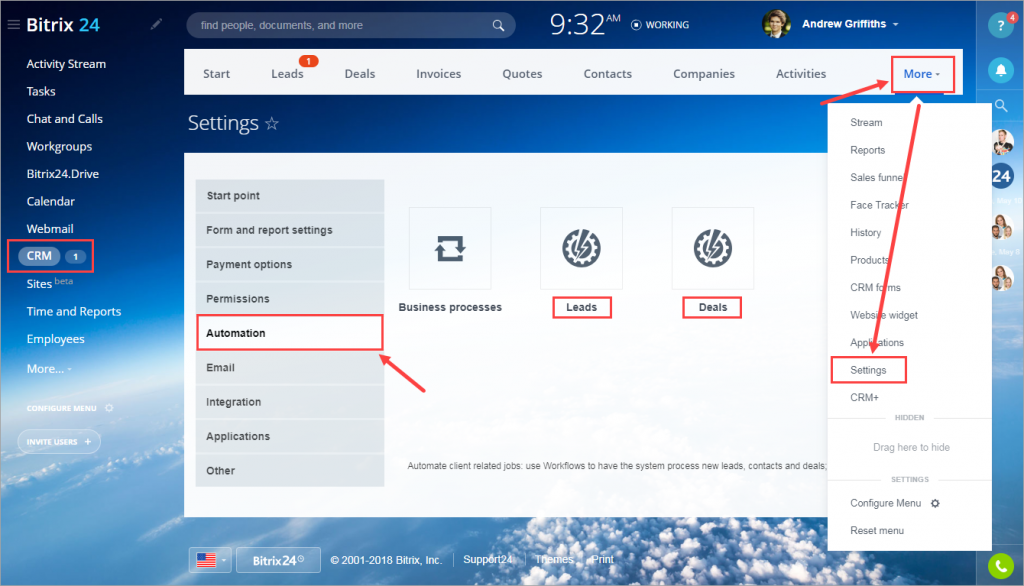Image resolution: width=1024 pixels, height=586 pixels.
Task: Select Start point in the settings list
Action: point(290,196)
